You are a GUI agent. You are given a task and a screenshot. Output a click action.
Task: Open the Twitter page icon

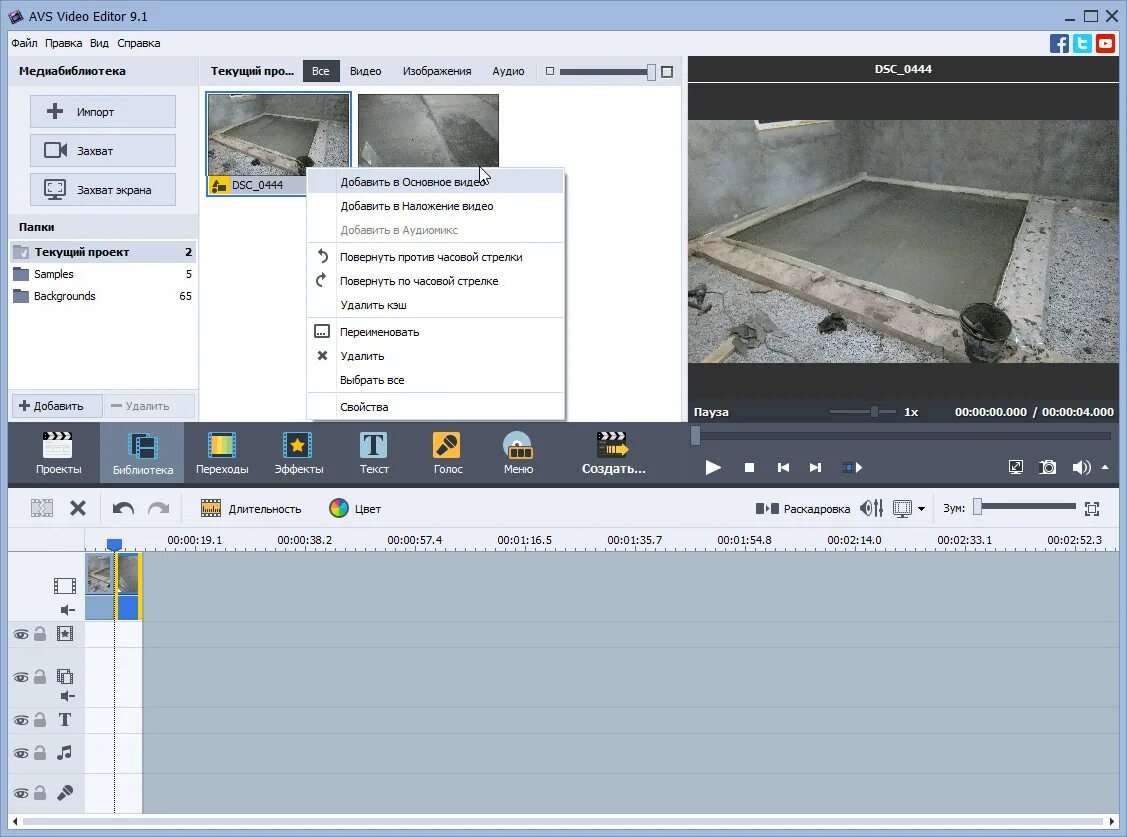(x=1082, y=43)
